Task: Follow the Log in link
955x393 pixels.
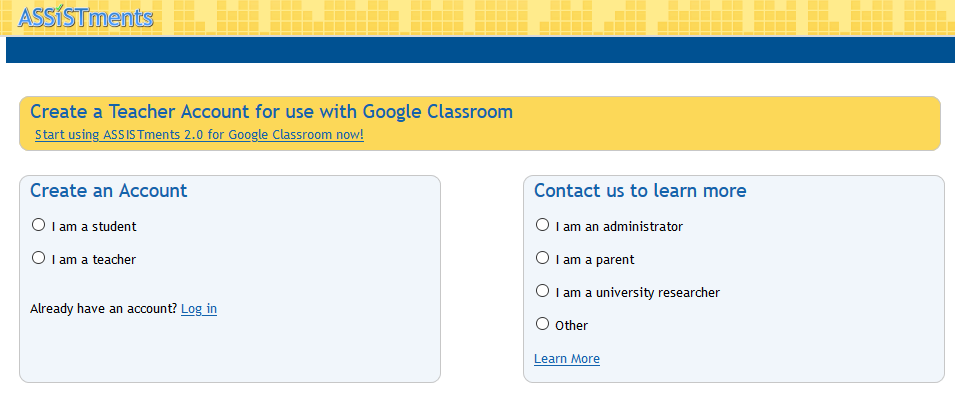Action: click(x=199, y=309)
